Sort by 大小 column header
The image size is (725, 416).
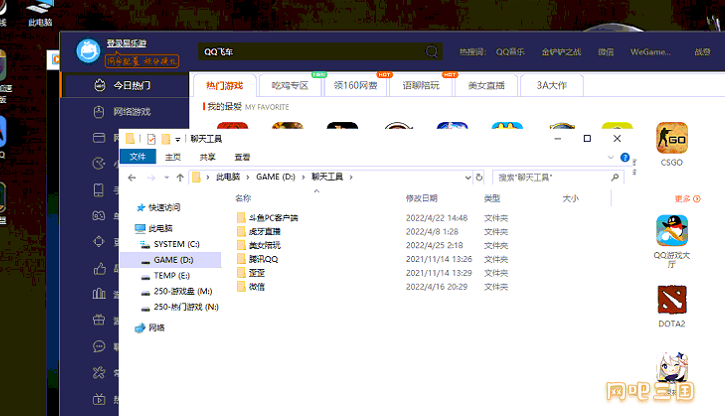click(571, 198)
